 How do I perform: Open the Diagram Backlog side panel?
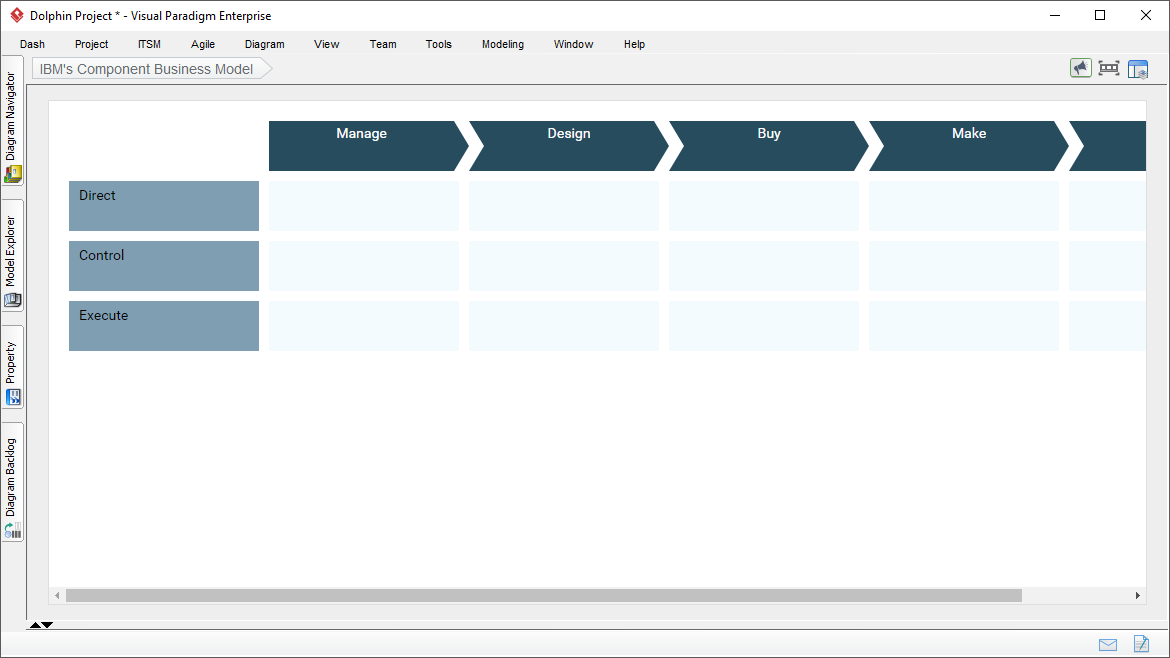tap(13, 482)
